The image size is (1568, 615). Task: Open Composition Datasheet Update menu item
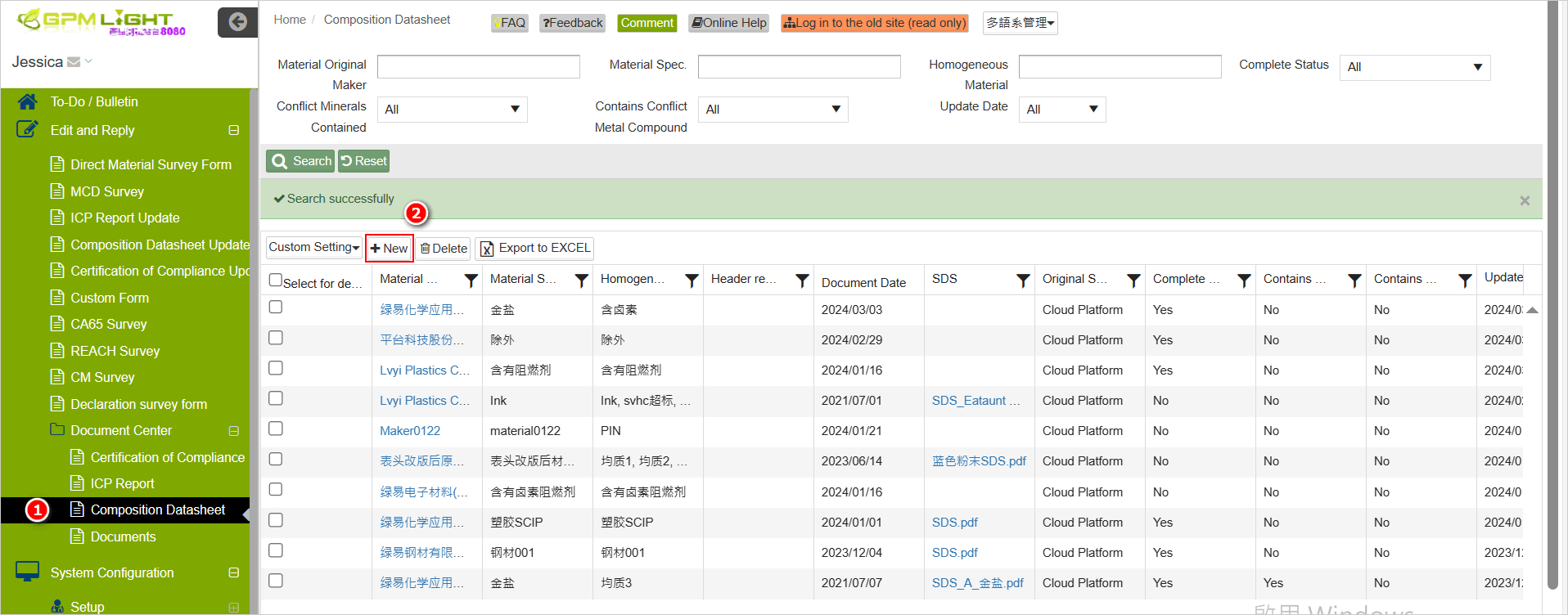[160, 245]
